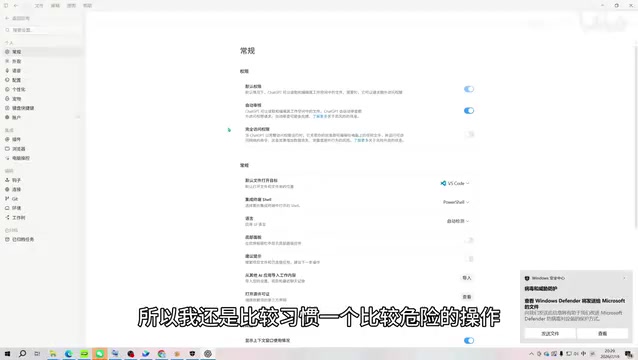Open the 账户 settings section

[x=16, y=117]
